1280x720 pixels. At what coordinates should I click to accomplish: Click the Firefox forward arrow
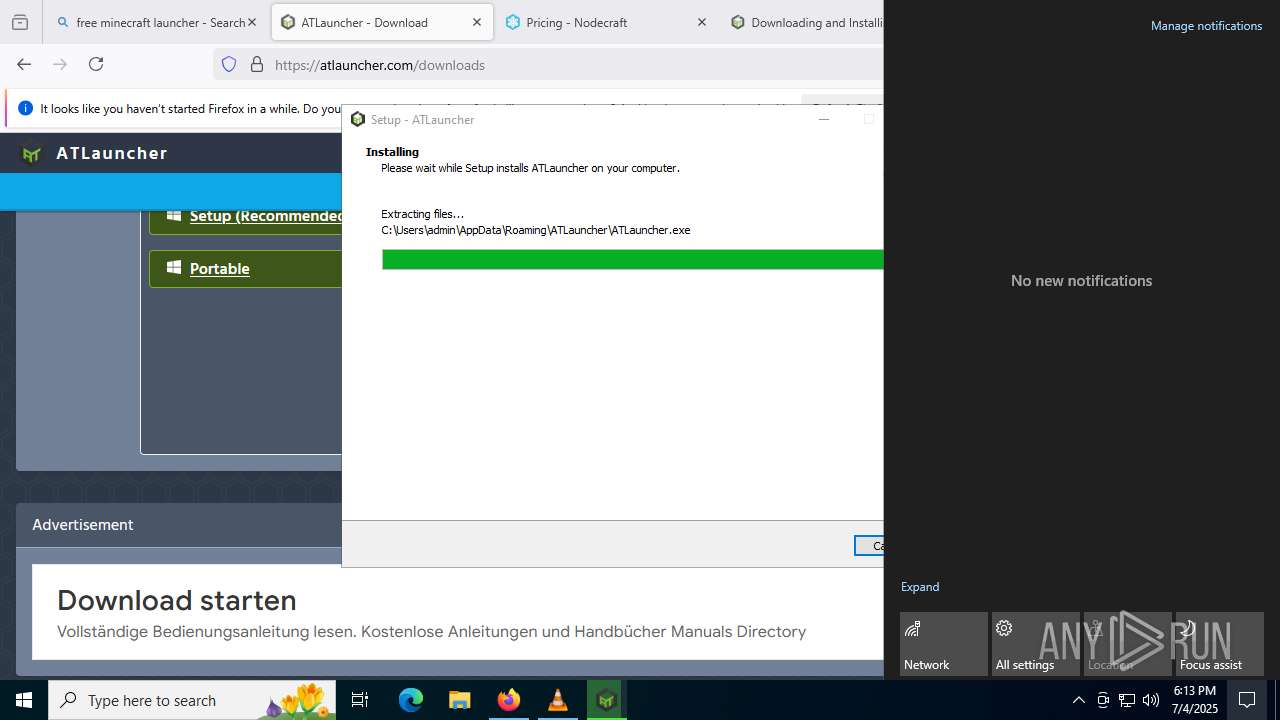[60, 64]
